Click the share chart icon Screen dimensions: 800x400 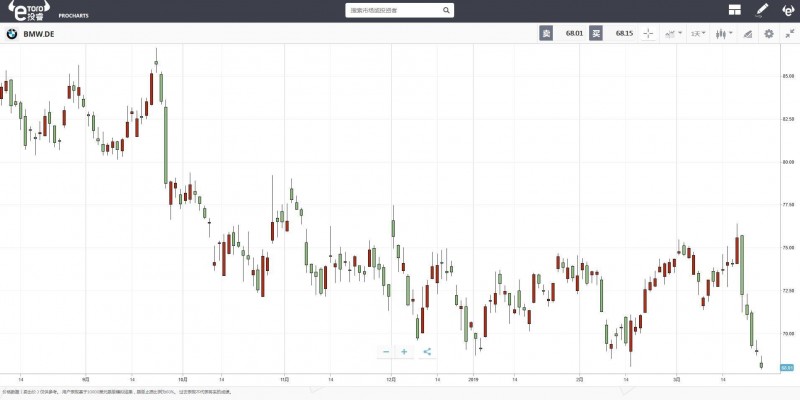(428, 352)
